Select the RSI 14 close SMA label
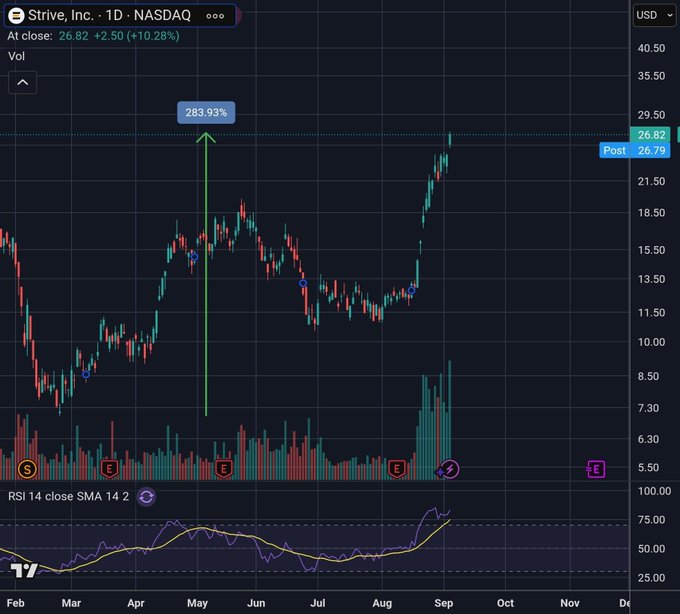Viewport: 680px width, 614px height. pyautogui.click(x=69, y=496)
